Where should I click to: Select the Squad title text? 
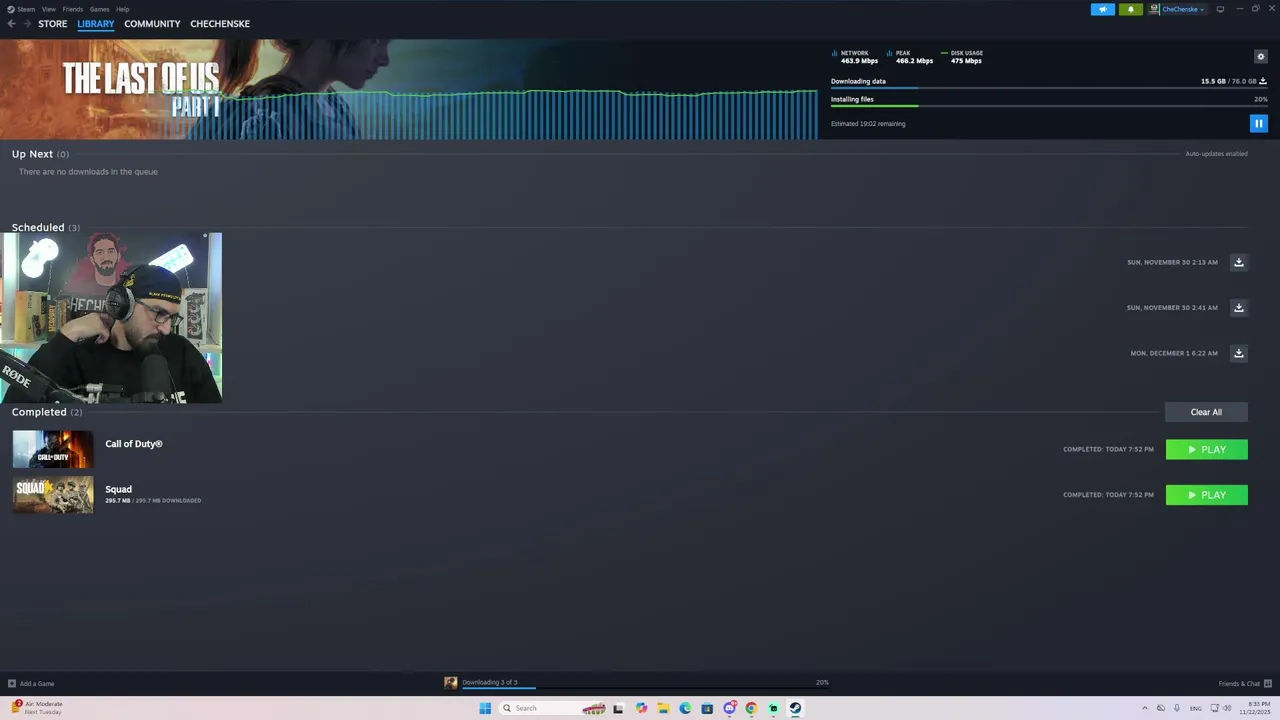118,489
